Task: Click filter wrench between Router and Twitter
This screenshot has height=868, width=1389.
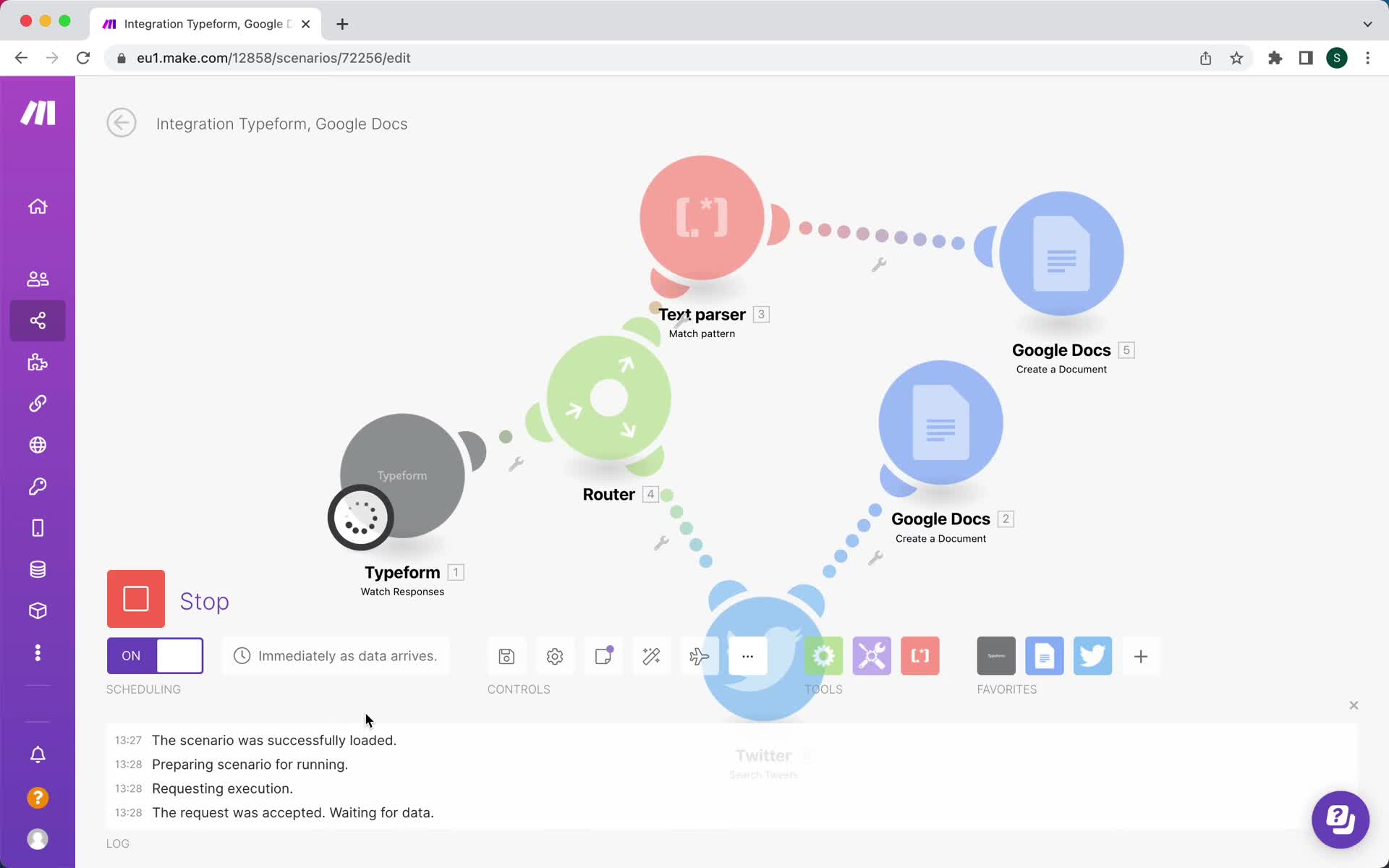Action: click(661, 542)
